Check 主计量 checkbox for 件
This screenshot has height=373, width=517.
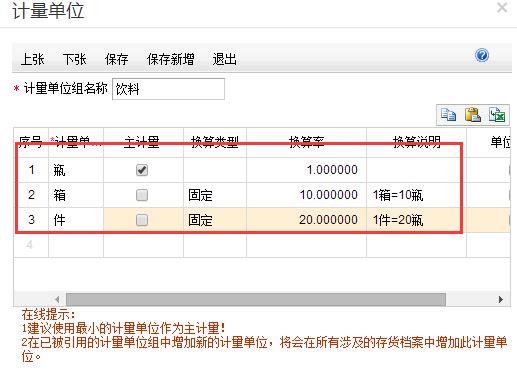click(142, 220)
